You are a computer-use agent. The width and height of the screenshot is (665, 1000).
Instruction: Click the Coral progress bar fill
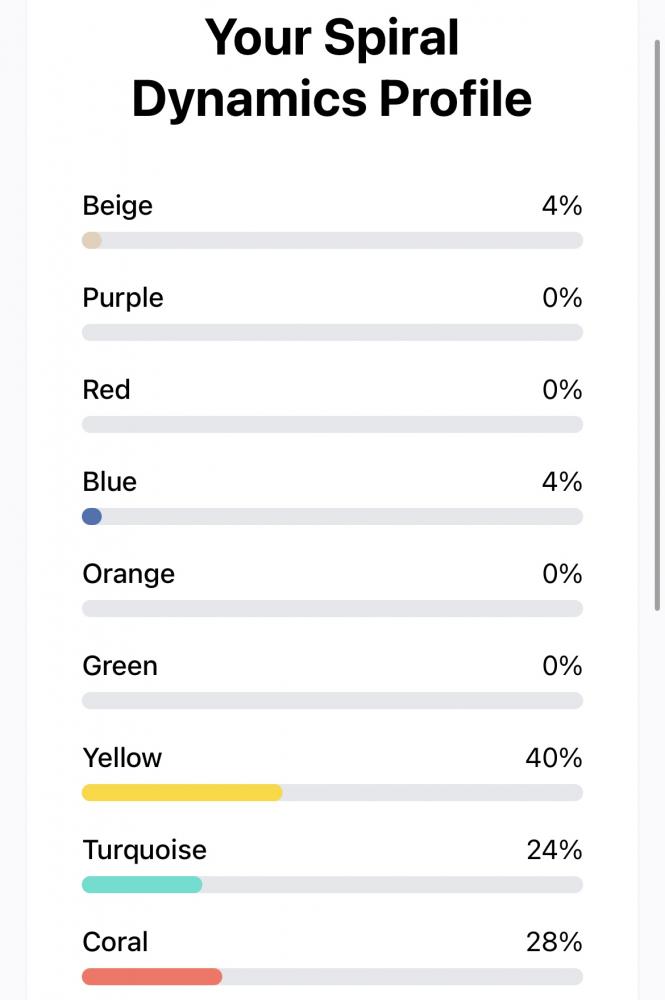pyautogui.click(x=152, y=976)
